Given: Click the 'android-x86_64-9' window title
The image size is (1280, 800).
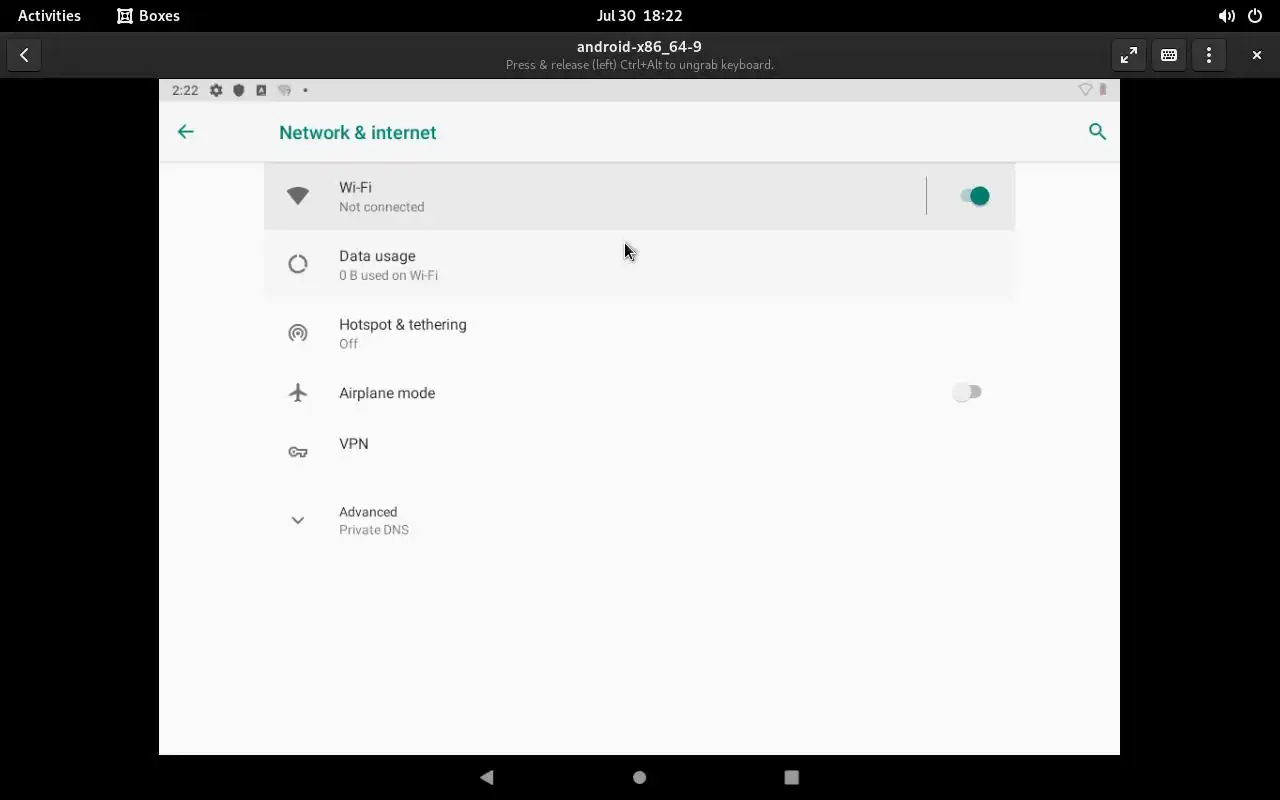Looking at the screenshot, I should [x=639, y=47].
